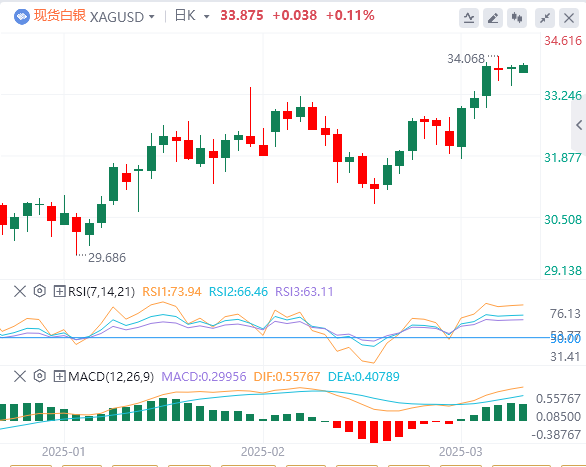This screenshot has height=467, width=586.
Task: Click the largest red MACD histogram bar
Action: pyautogui.click(x=374, y=432)
